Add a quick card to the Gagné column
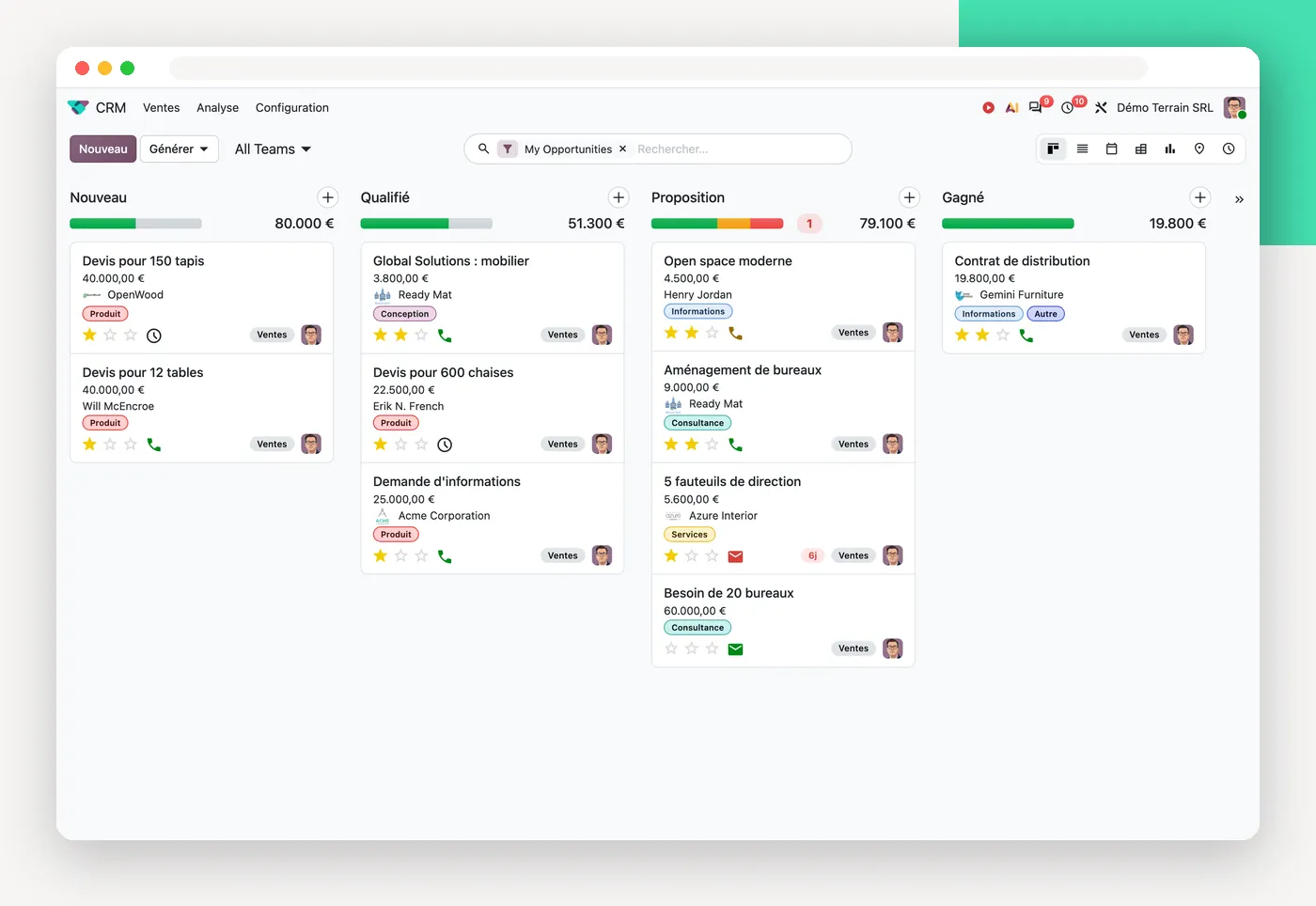This screenshot has width=1316, height=906. click(1200, 197)
